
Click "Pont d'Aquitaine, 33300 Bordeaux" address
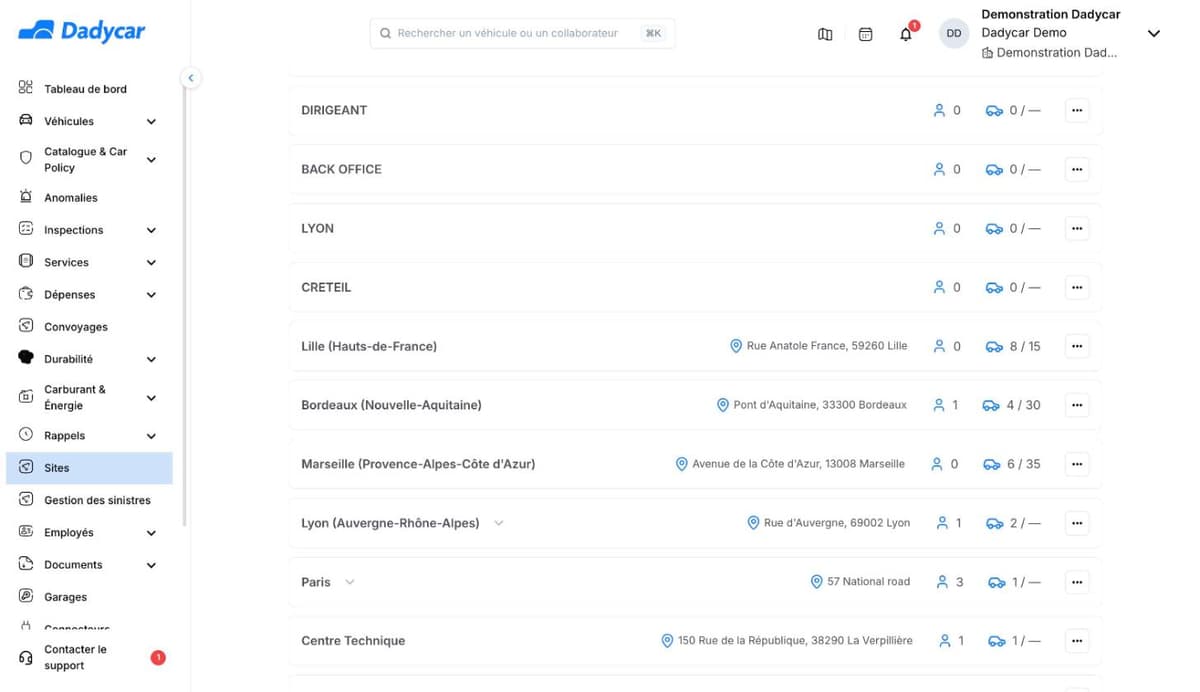point(820,405)
